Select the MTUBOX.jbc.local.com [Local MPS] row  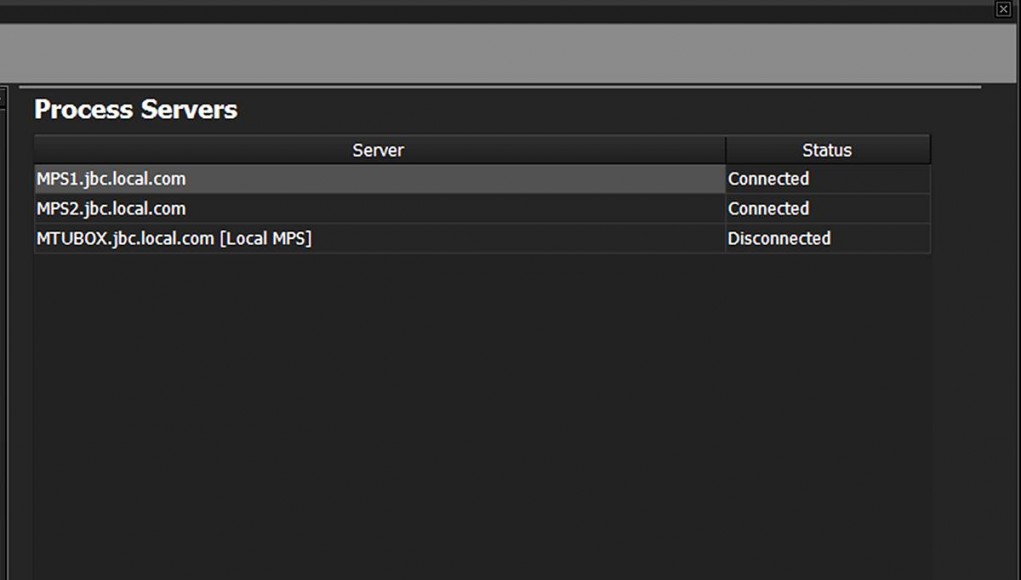380,239
